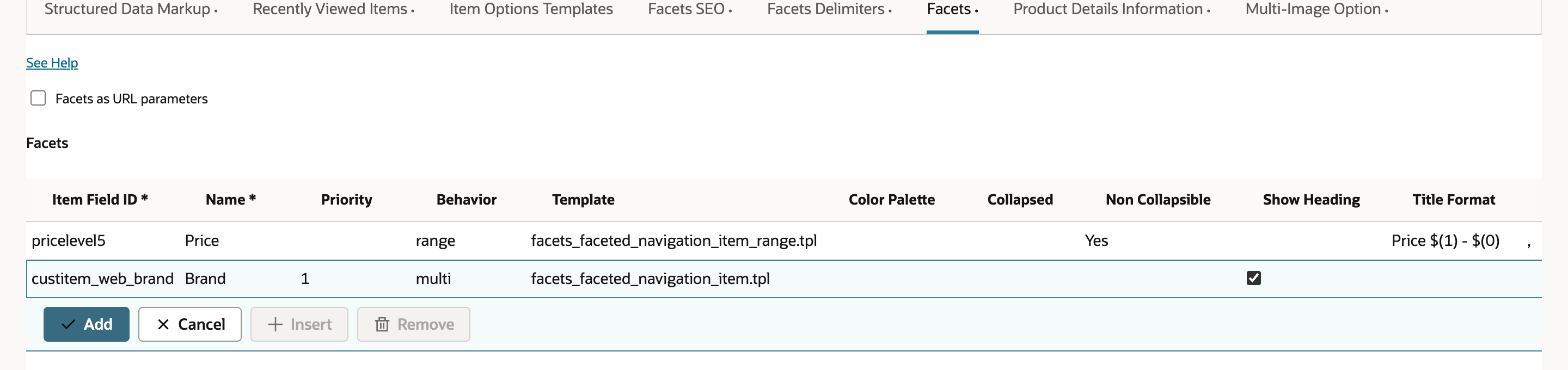Image resolution: width=1568 pixels, height=370 pixels.
Task: Open the Facets Delimiters tab
Action: point(829,9)
